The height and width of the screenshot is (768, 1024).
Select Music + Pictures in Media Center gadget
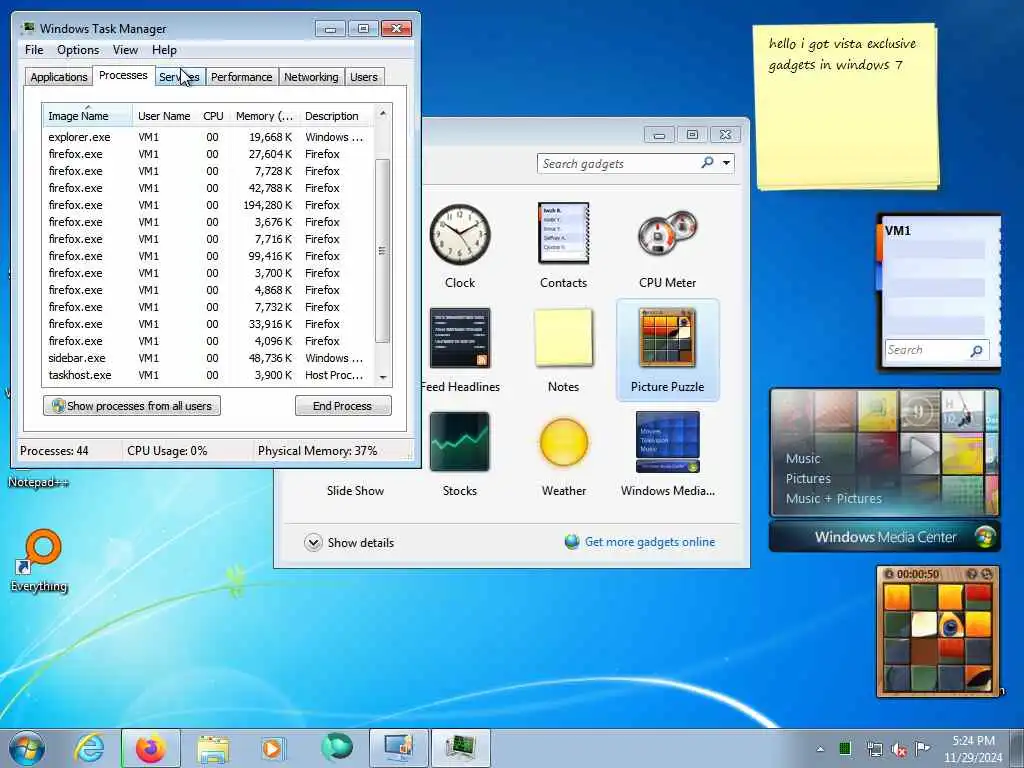[x=833, y=499]
